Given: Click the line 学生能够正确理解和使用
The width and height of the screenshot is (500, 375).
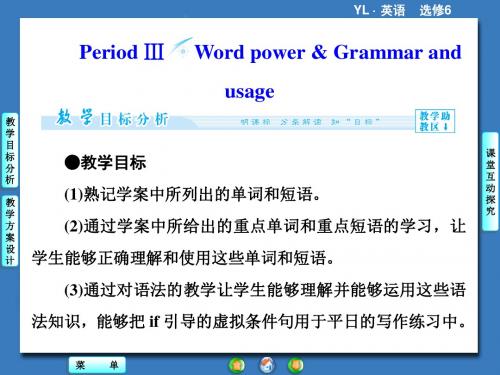Looking at the screenshot, I should tap(183, 258).
